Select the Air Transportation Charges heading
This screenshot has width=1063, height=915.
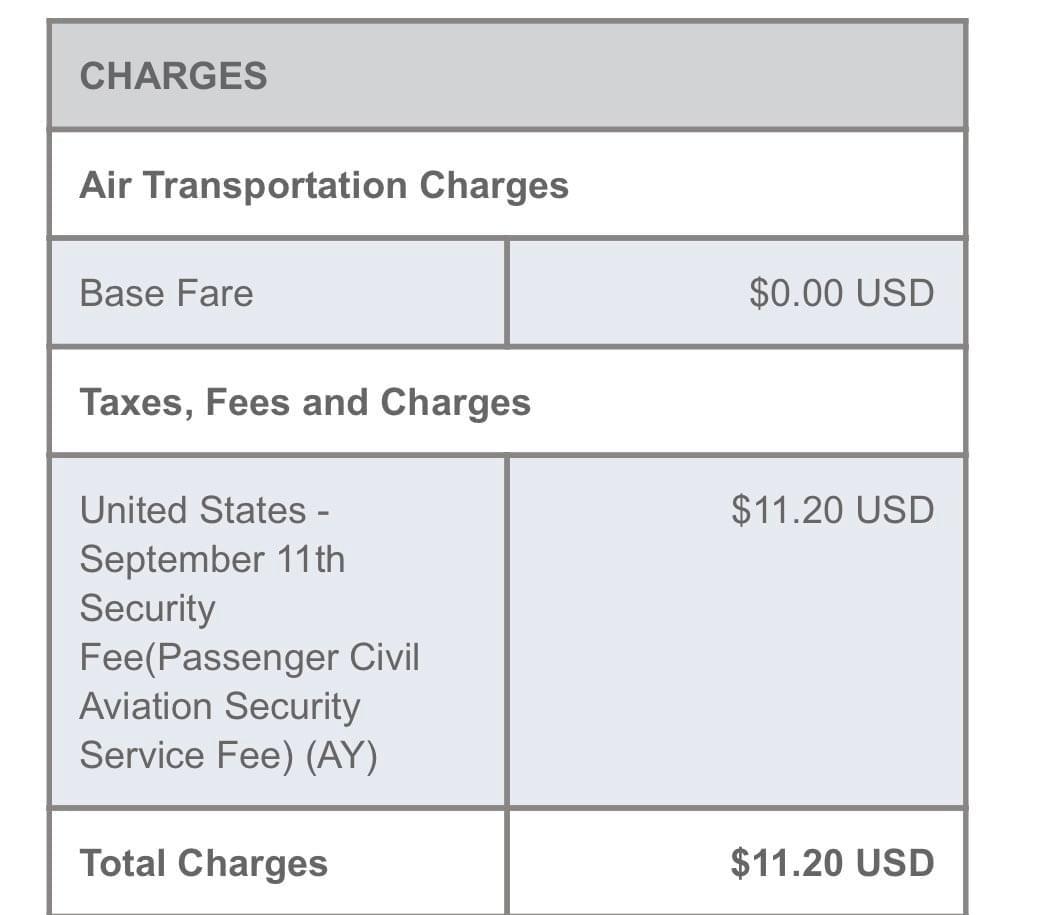click(323, 185)
